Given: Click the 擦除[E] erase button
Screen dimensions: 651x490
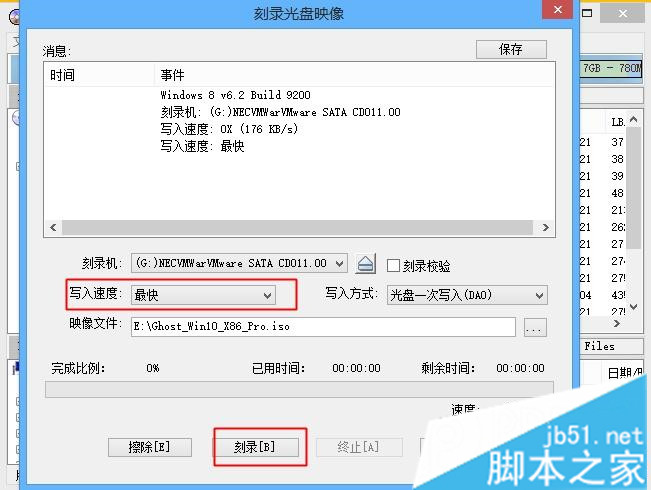Looking at the screenshot, I should [149, 447].
